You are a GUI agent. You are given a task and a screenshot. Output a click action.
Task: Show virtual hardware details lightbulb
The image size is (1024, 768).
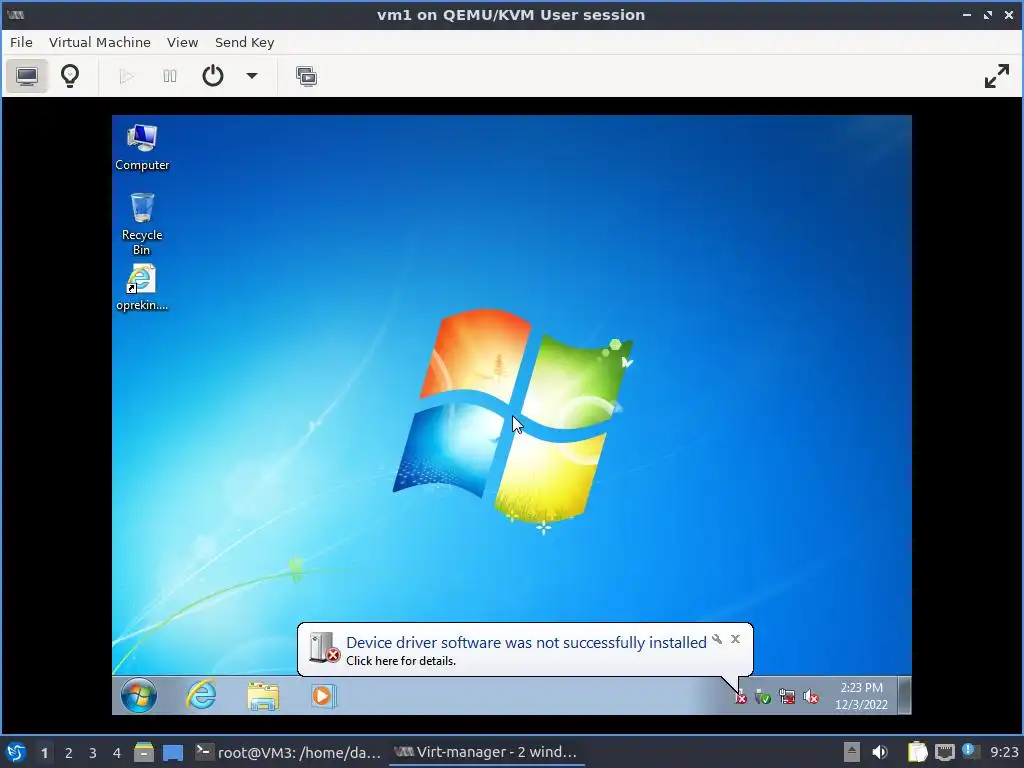tap(70, 76)
